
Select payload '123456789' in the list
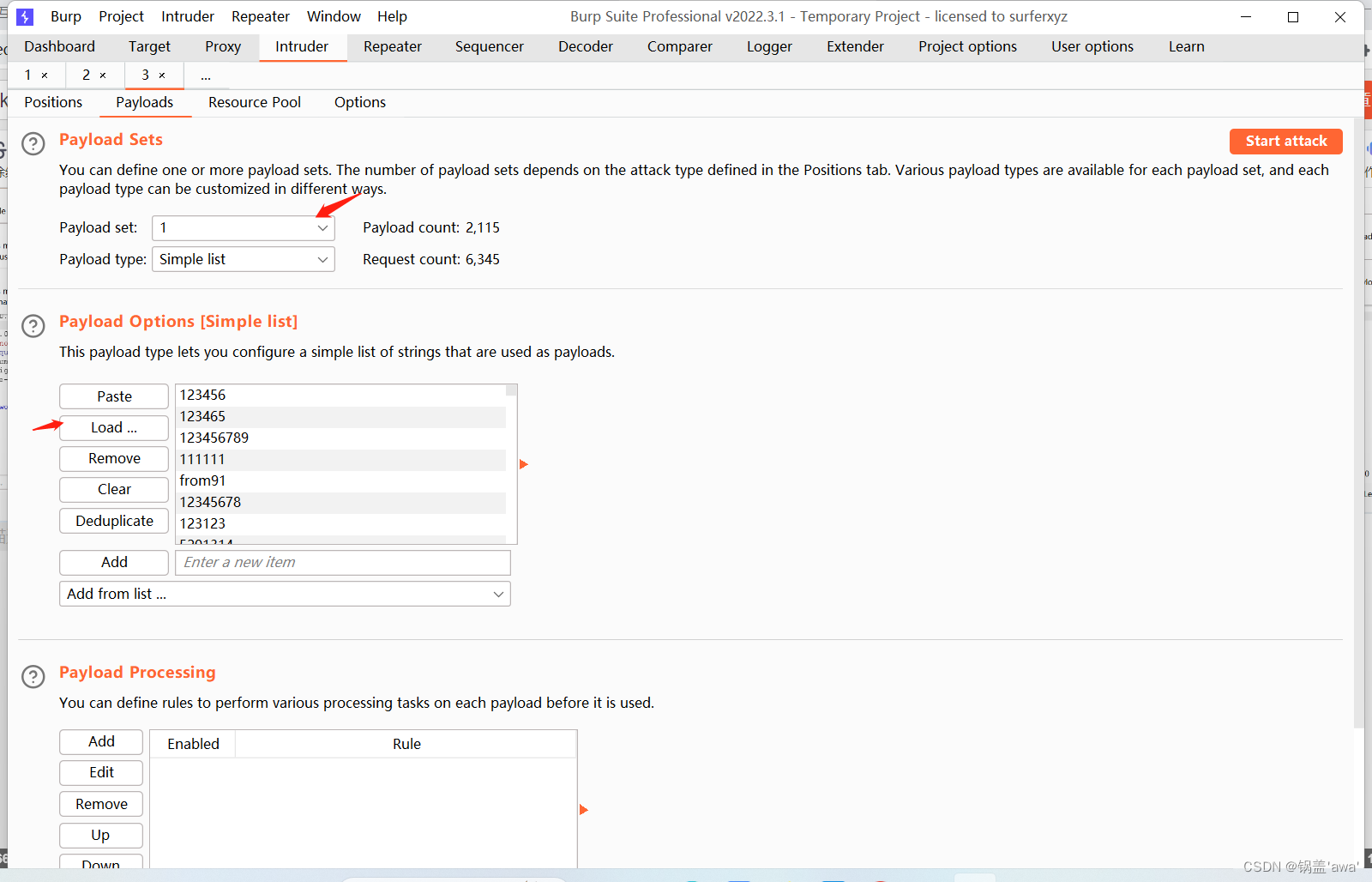tap(340, 438)
